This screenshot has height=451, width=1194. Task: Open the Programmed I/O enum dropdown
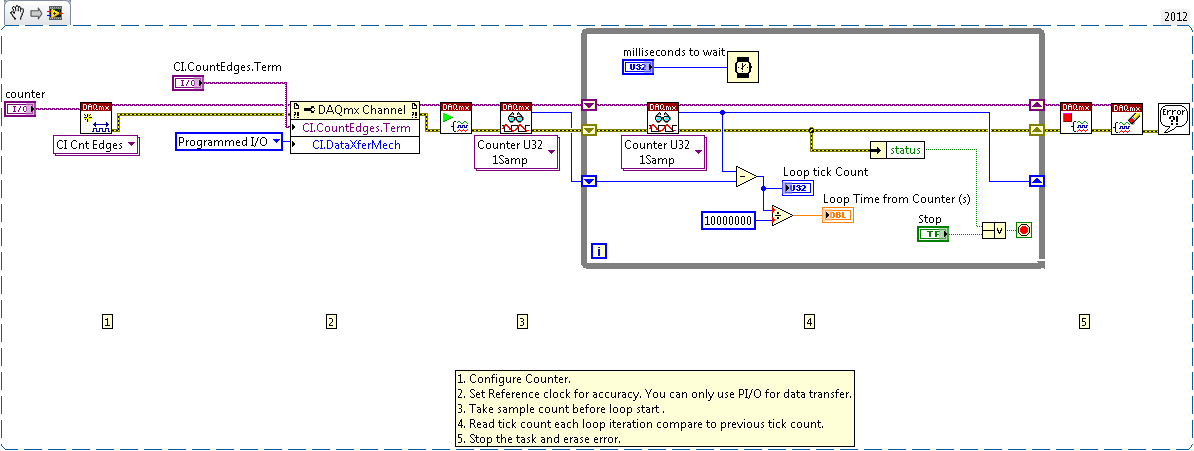tap(228, 142)
